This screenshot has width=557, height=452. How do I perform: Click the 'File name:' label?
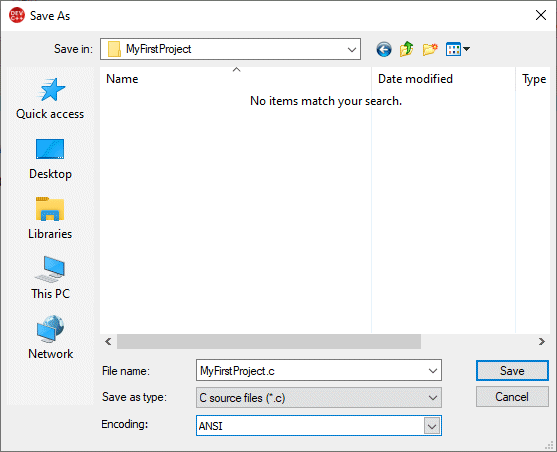coord(126,371)
